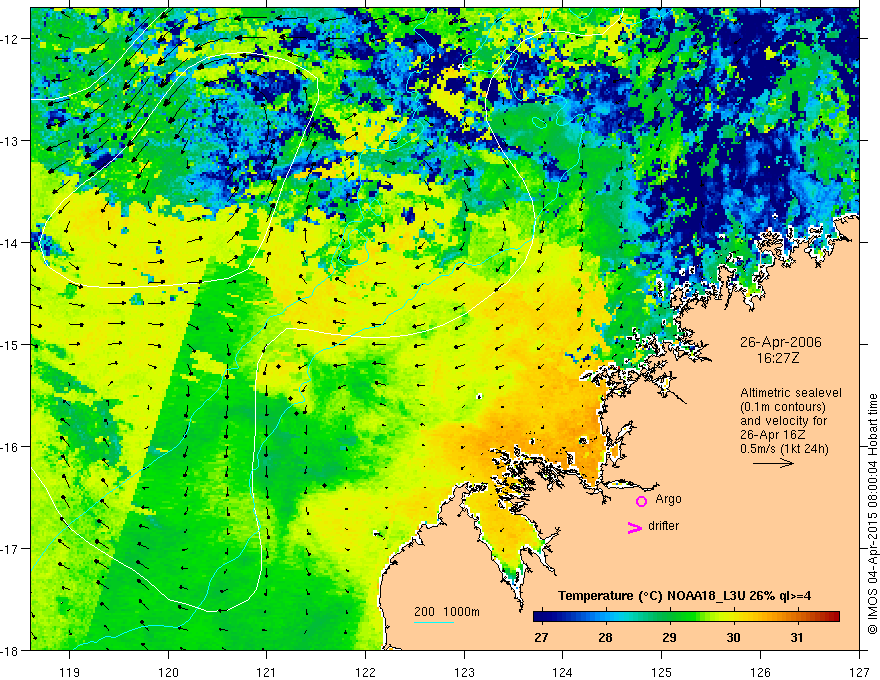The image size is (880, 680).
Task: Click the 124 longitude axis label
Action: [x=563, y=673]
